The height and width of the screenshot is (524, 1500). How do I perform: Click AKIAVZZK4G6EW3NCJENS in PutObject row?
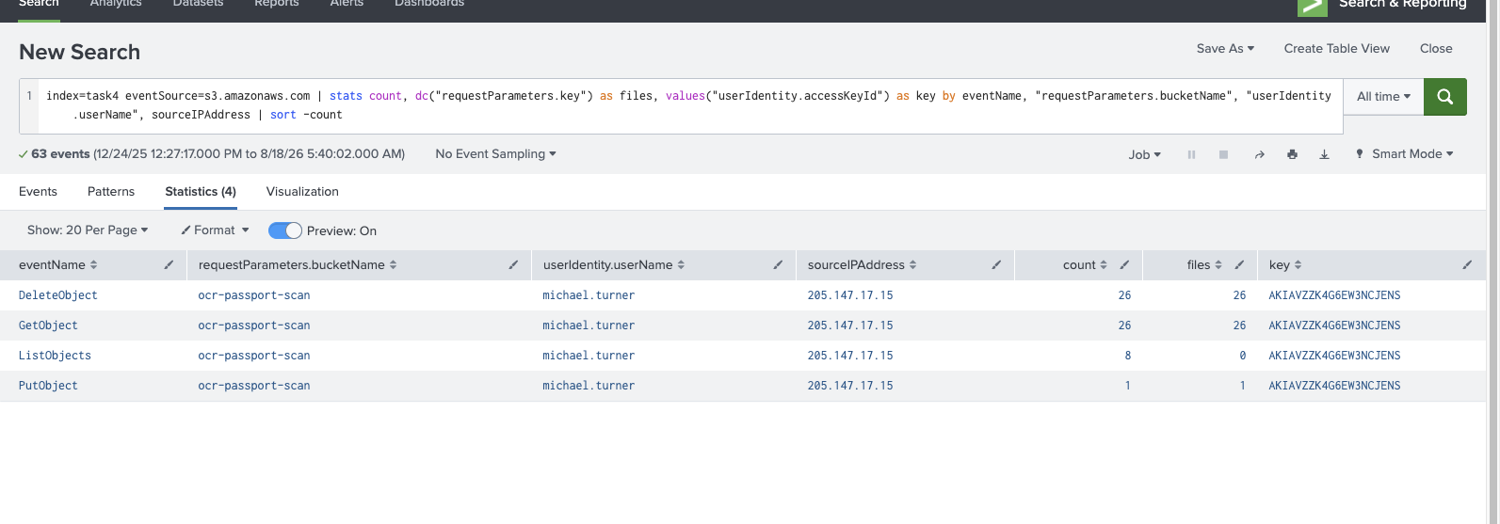[1334, 385]
